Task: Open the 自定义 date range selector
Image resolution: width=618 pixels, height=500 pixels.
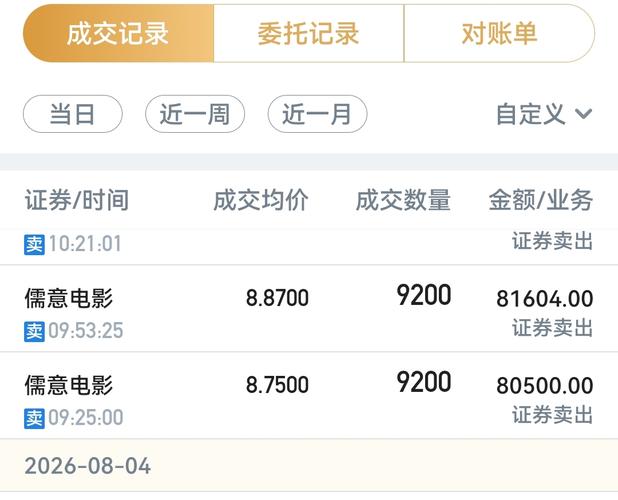Action: [x=544, y=114]
